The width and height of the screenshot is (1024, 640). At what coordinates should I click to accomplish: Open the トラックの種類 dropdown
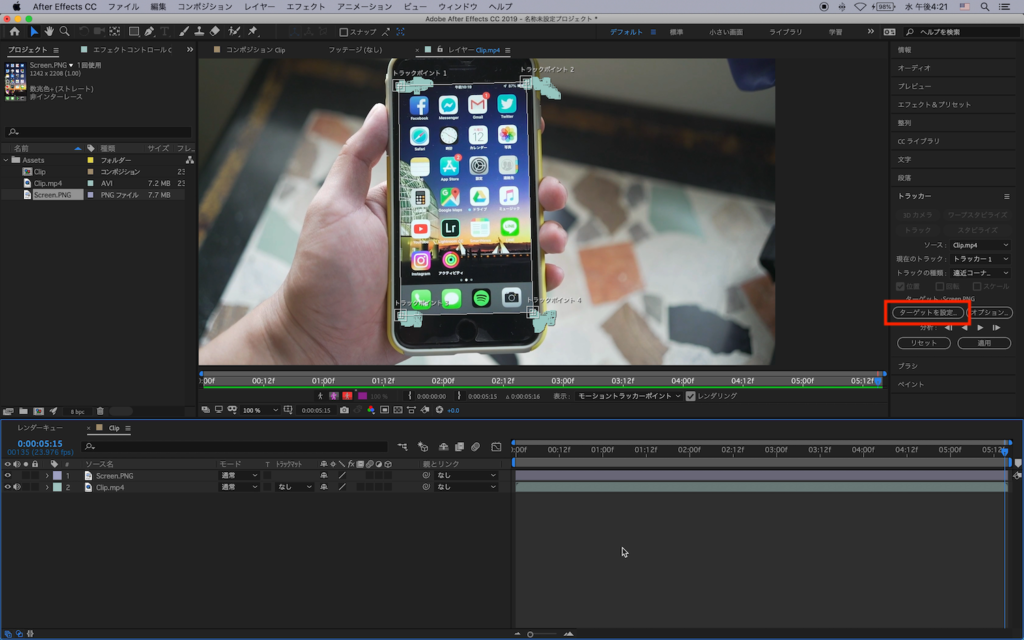coord(979,273)
